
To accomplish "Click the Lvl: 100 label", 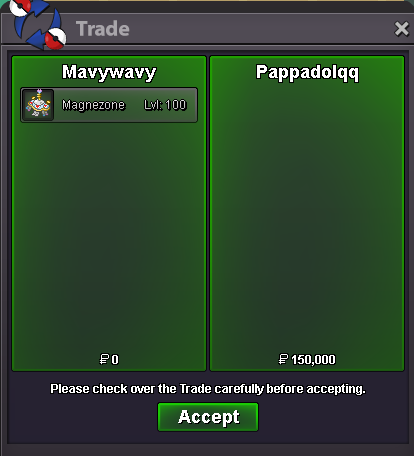I will pos(165,105).
